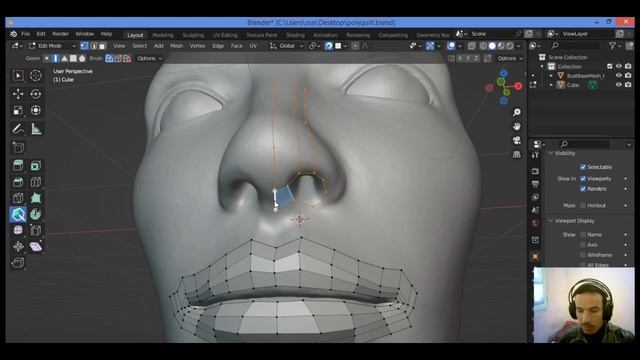This screenshot has width=640, height=360.
Task: Collapse the Visibility panel
Action: [x=551, y=153]
